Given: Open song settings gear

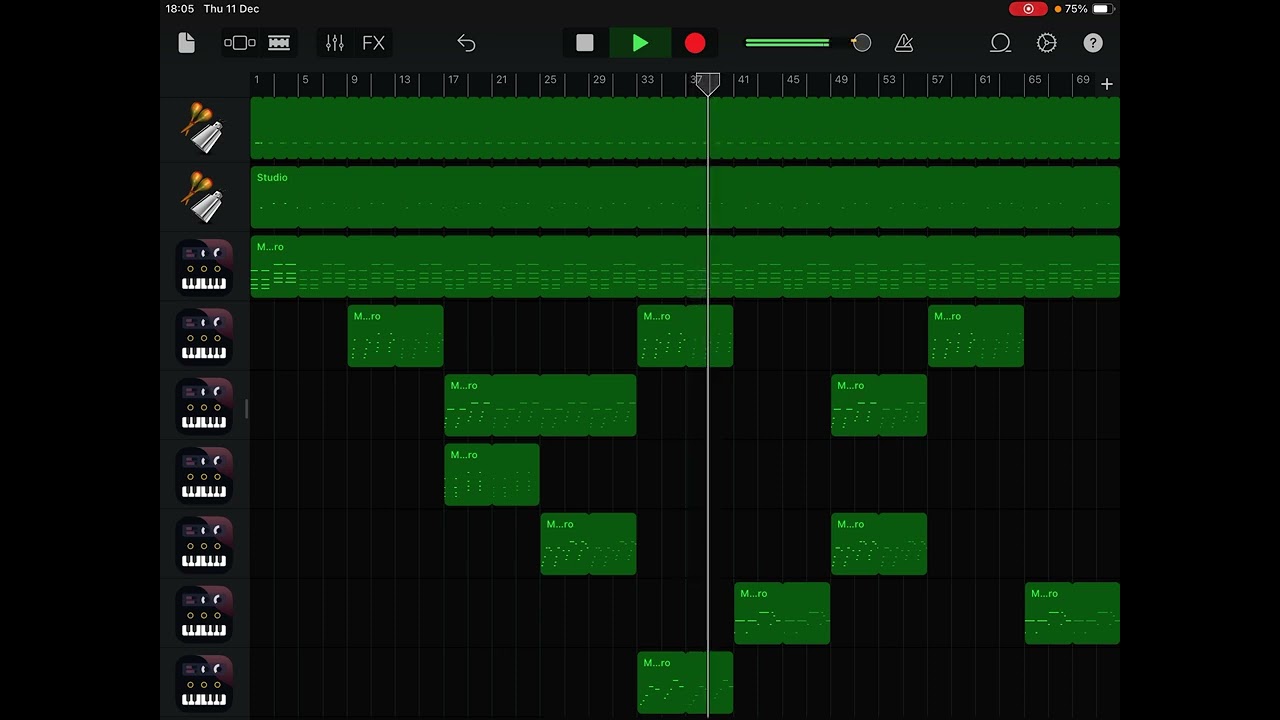Looking at the screenshot, I should 1047,43.
